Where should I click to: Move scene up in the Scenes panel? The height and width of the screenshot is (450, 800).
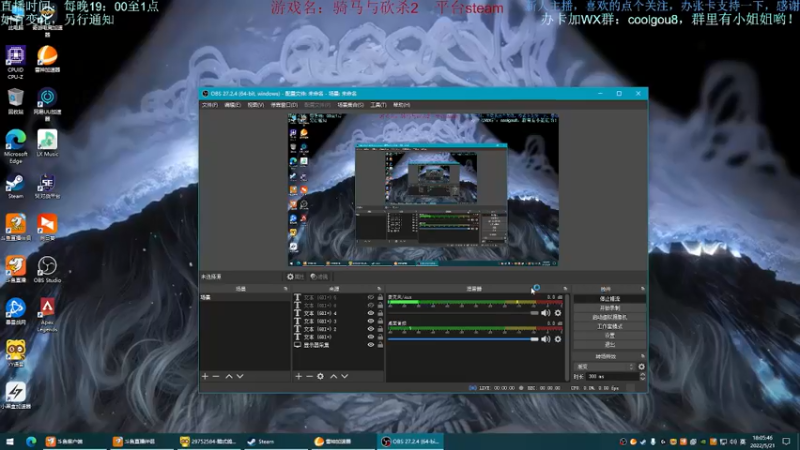[229, 376]
